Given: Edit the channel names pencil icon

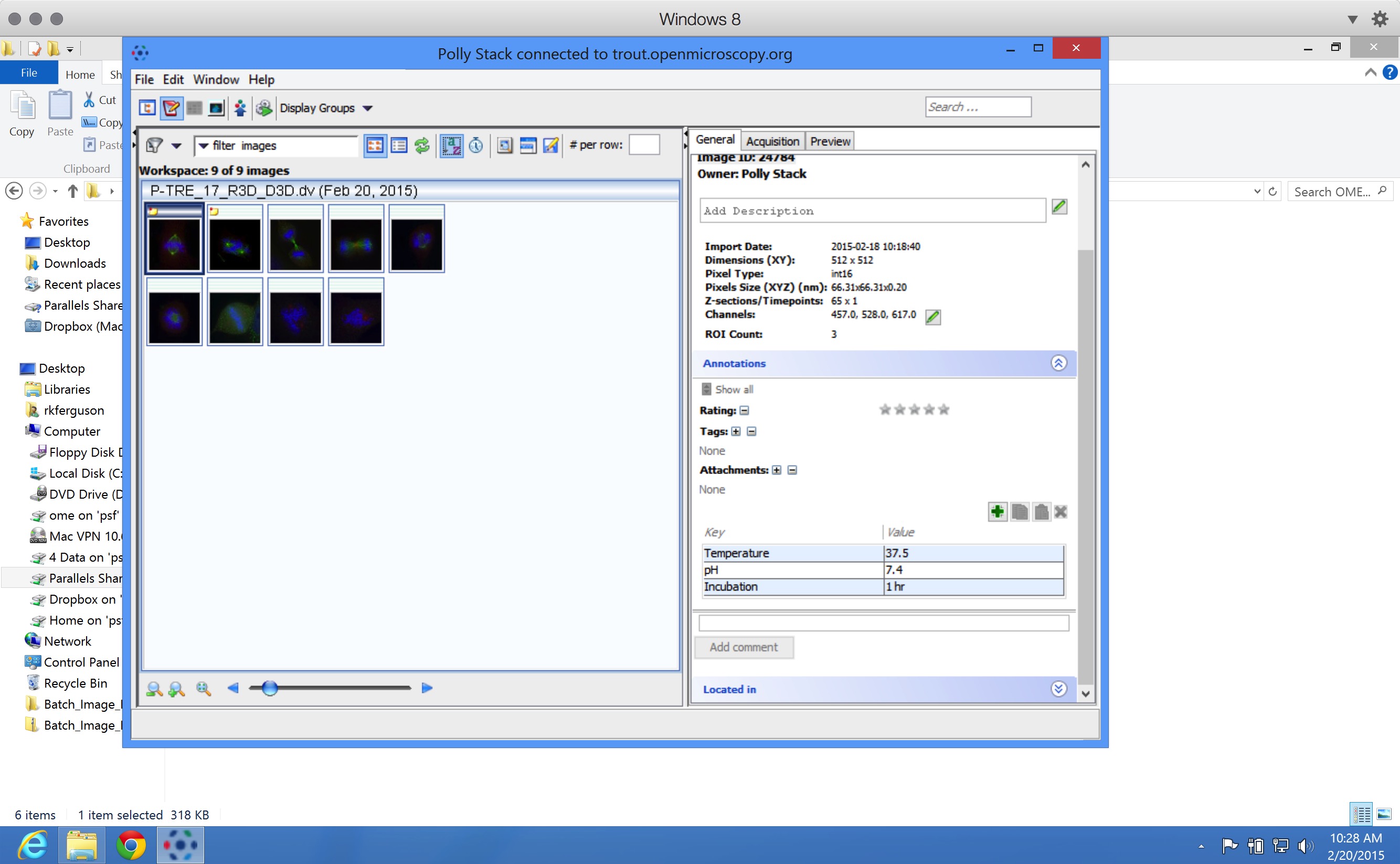Looking at the screenshot, I should coord(933,317).
